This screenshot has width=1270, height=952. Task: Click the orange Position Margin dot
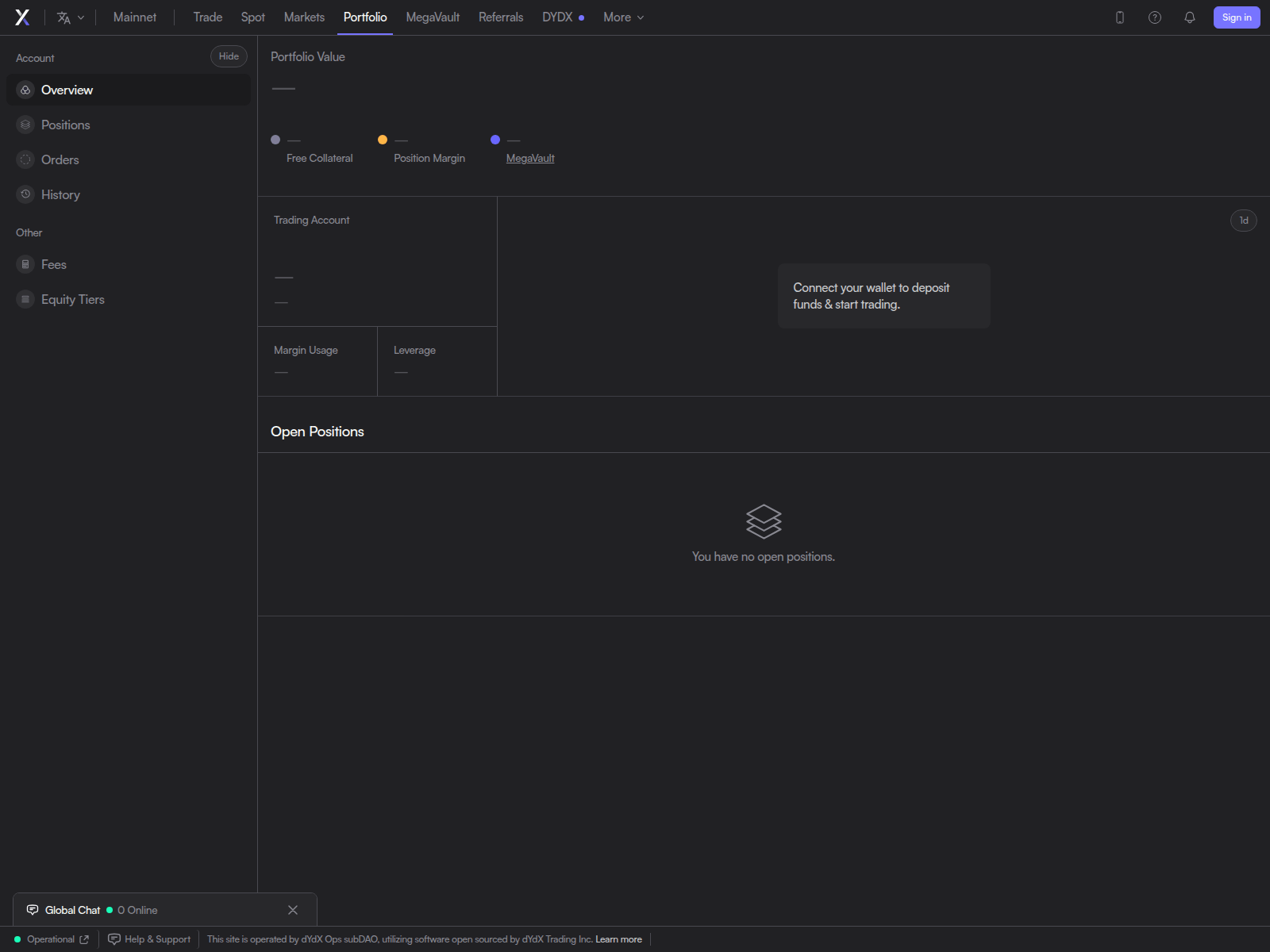click(x=383, y=140)
